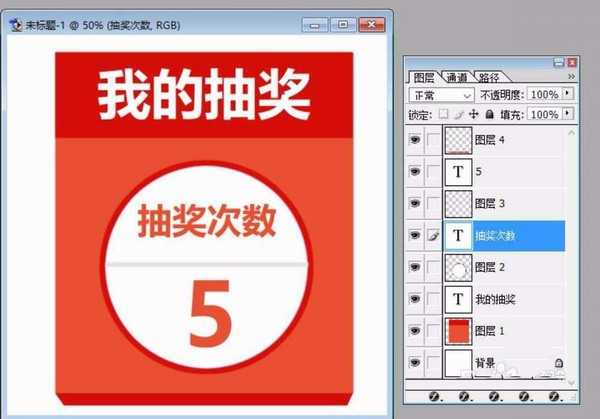Click the link box beside 背景 layer
This screenshot has height=419, width=600.
434,362
